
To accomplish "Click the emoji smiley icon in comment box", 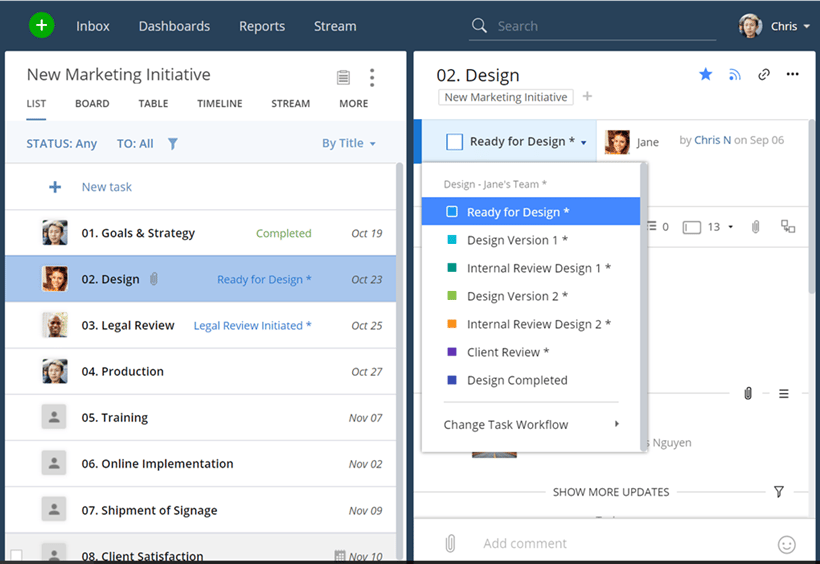I will click(786, 544).
